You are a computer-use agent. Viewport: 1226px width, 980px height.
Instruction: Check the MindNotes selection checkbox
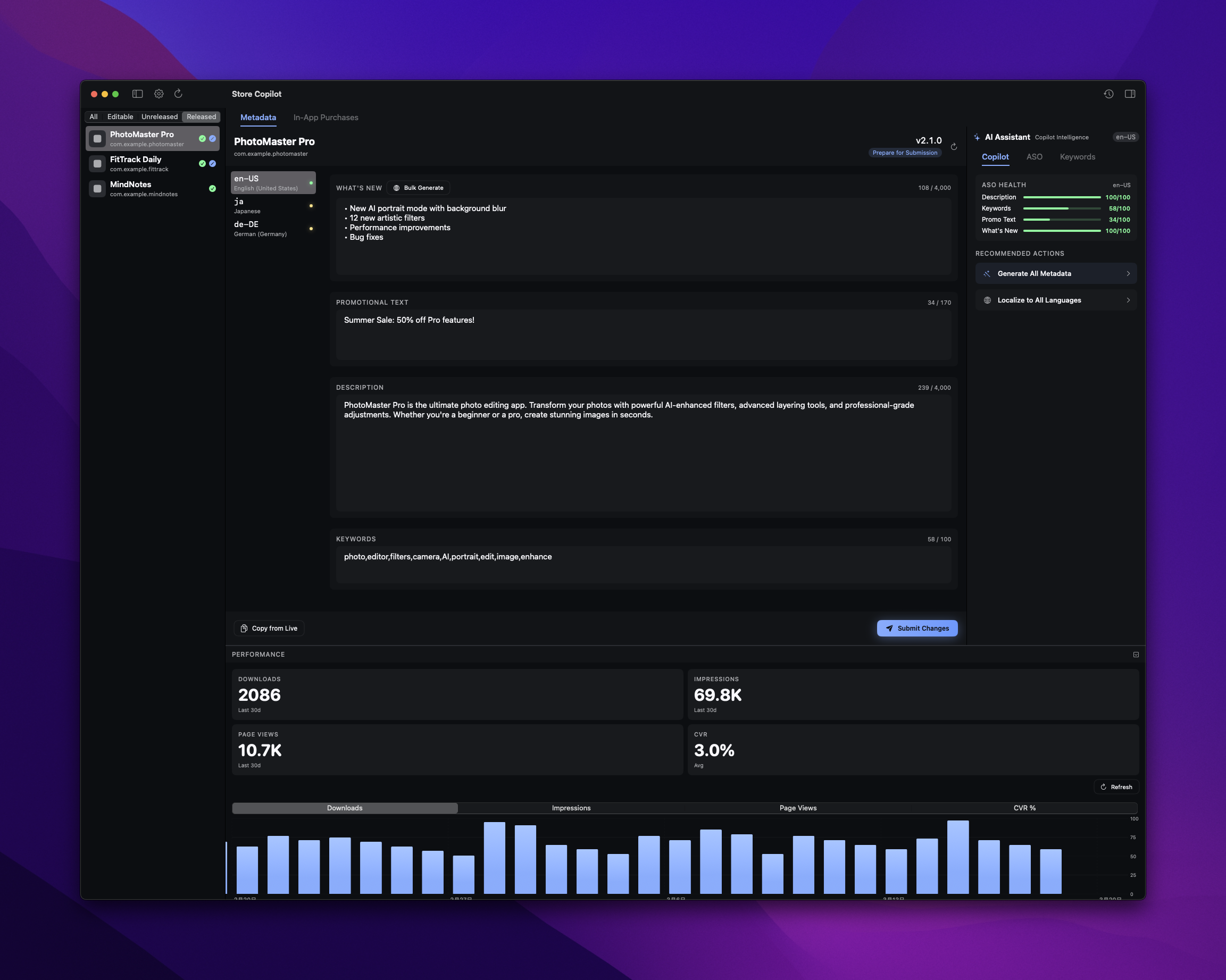(x=97, y=188)
